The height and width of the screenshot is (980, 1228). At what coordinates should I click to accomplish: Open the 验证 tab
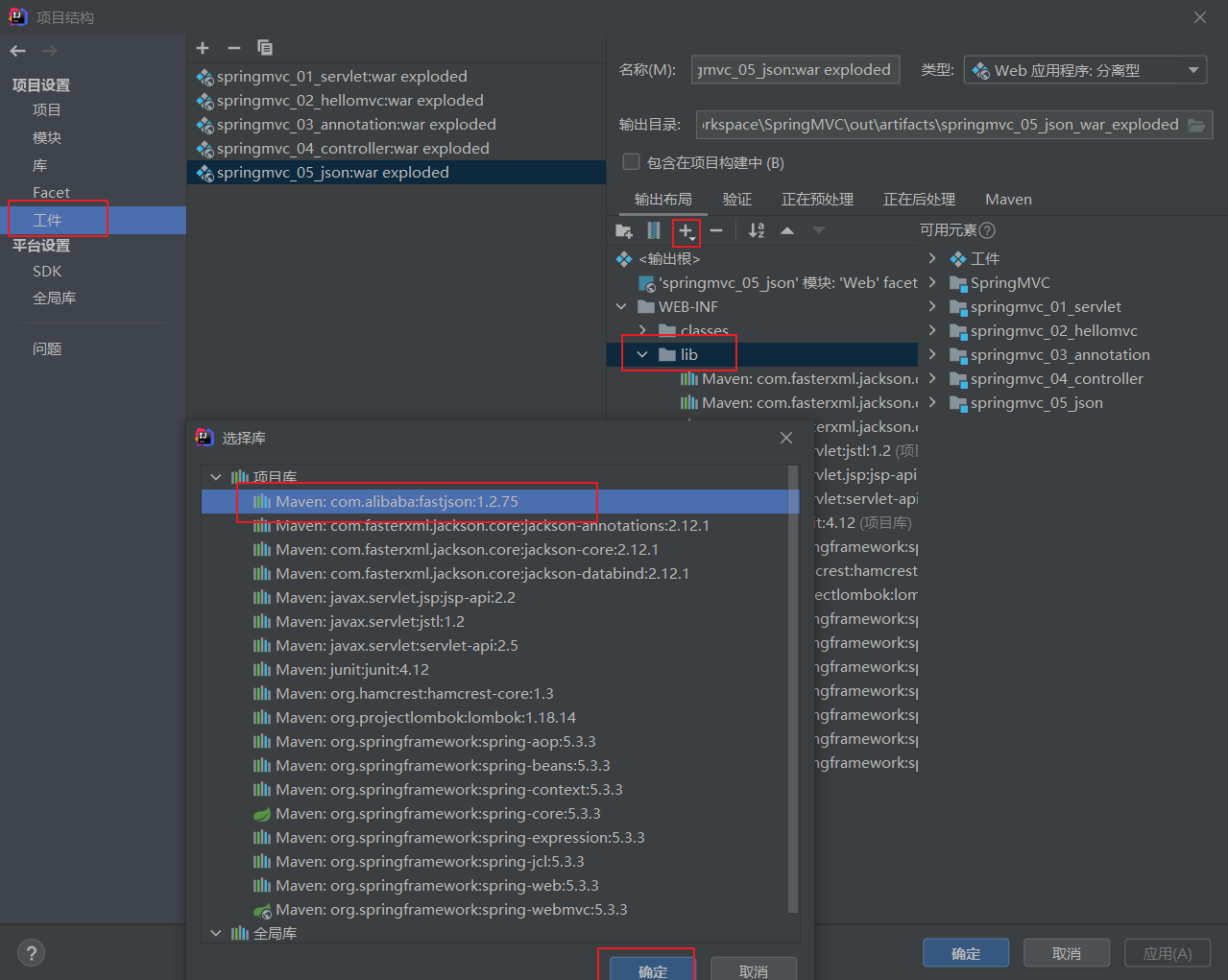[736, 199]
